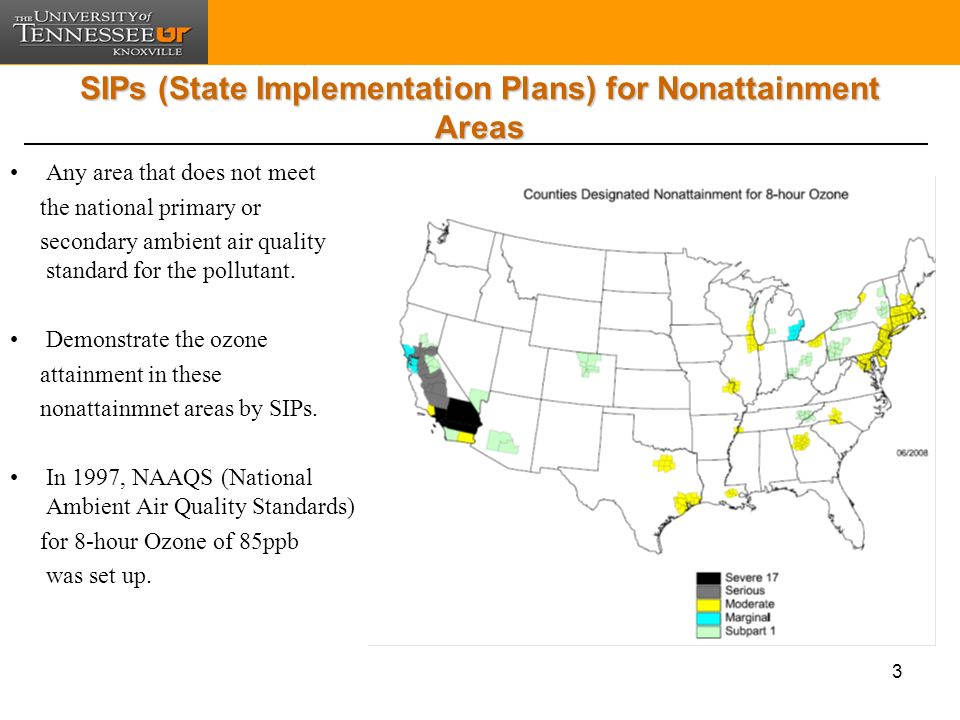This screenshot has height=720, width=960.
Task: Click the yellow Atlanta-area nonattainment counties
Action: tap(801, 441)
